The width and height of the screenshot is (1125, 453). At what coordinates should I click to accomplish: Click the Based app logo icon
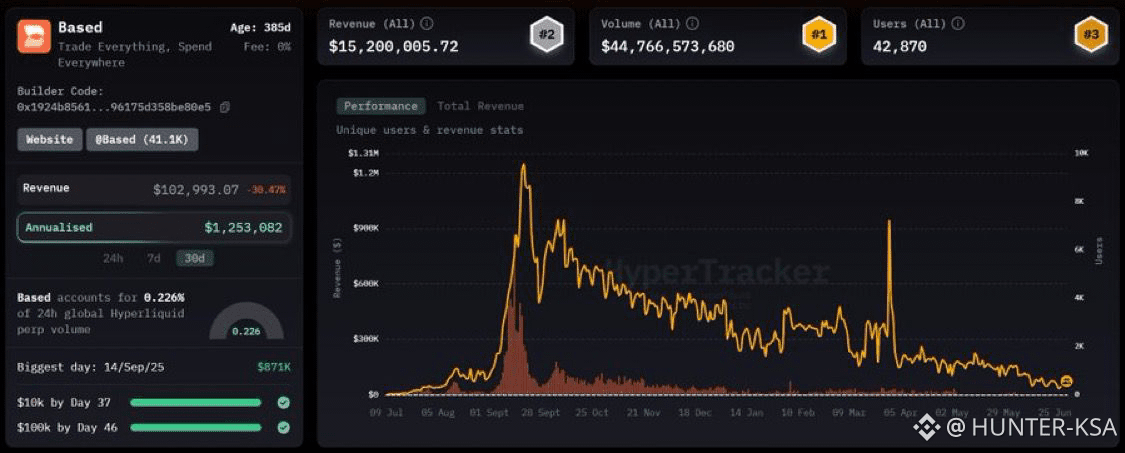click(x=34, y=35)
